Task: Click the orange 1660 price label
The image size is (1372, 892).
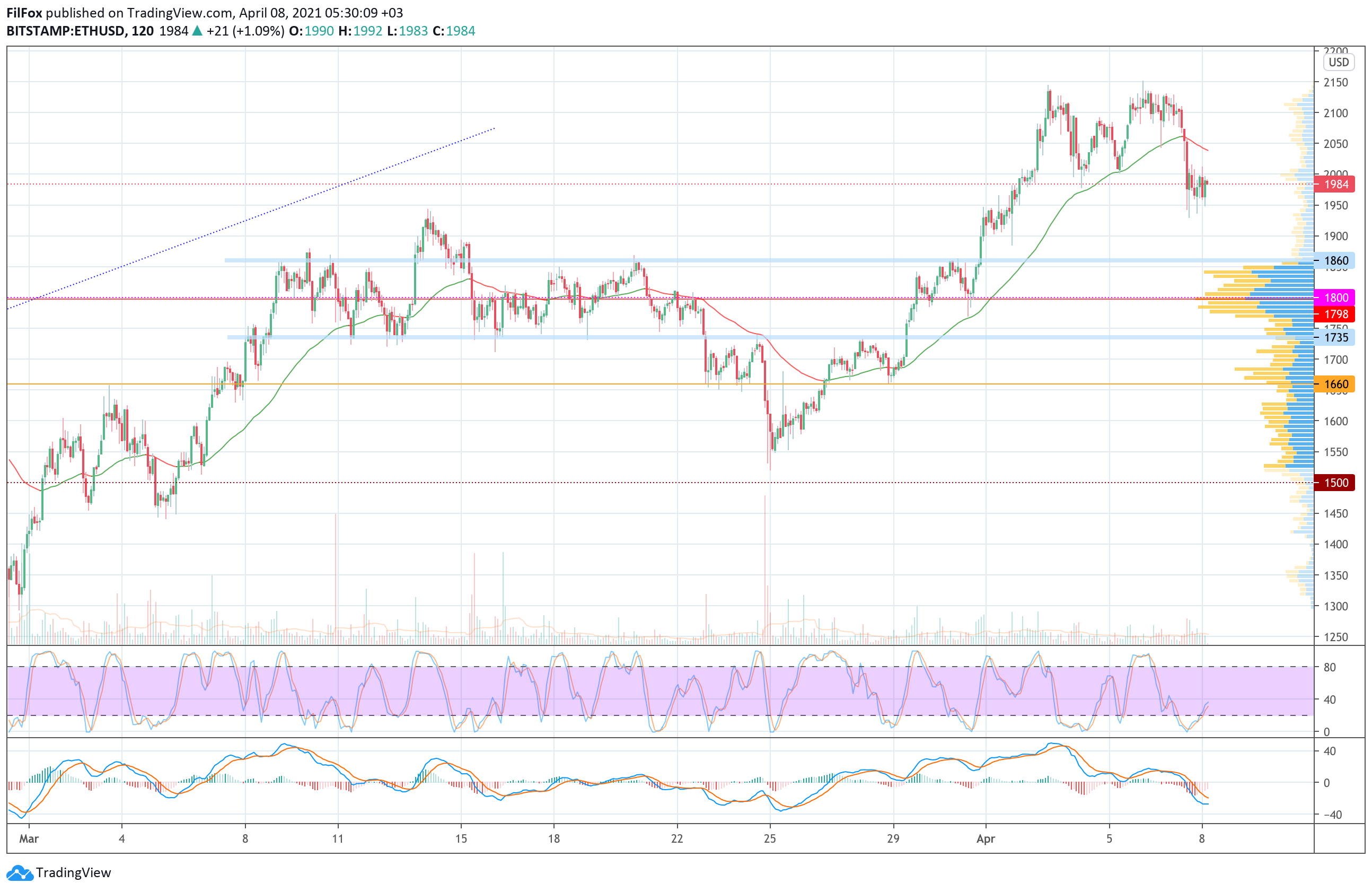Action: click(x=1335, y=384)
